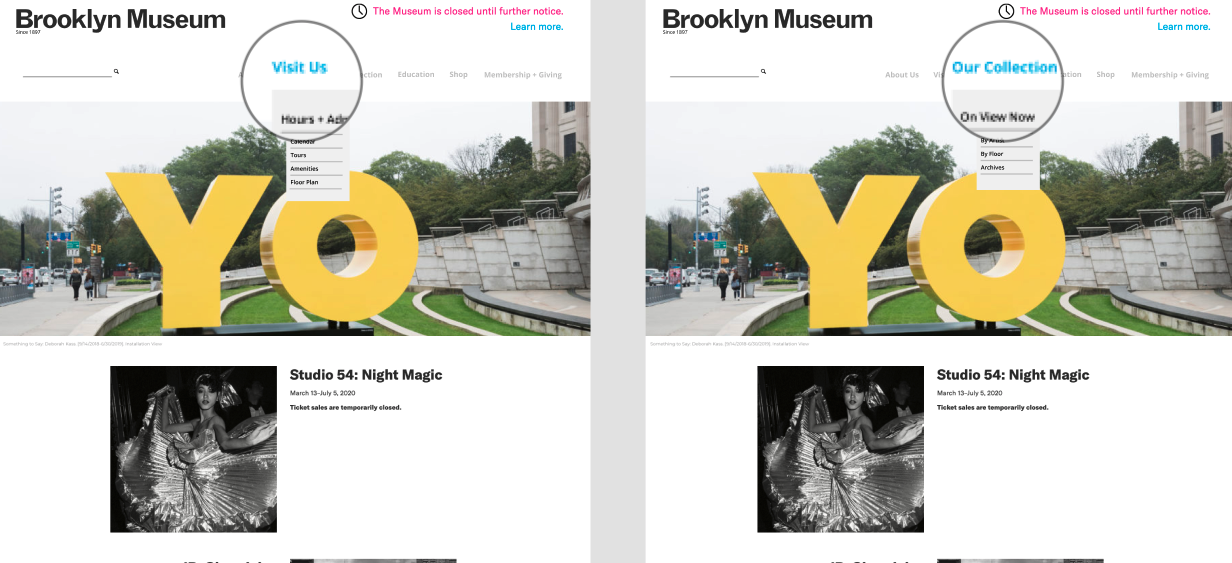Image resolution: width=1232 pixels, height=563 pixels.
Task: Open the About Us menu item
Action: (x=902, y=75)
